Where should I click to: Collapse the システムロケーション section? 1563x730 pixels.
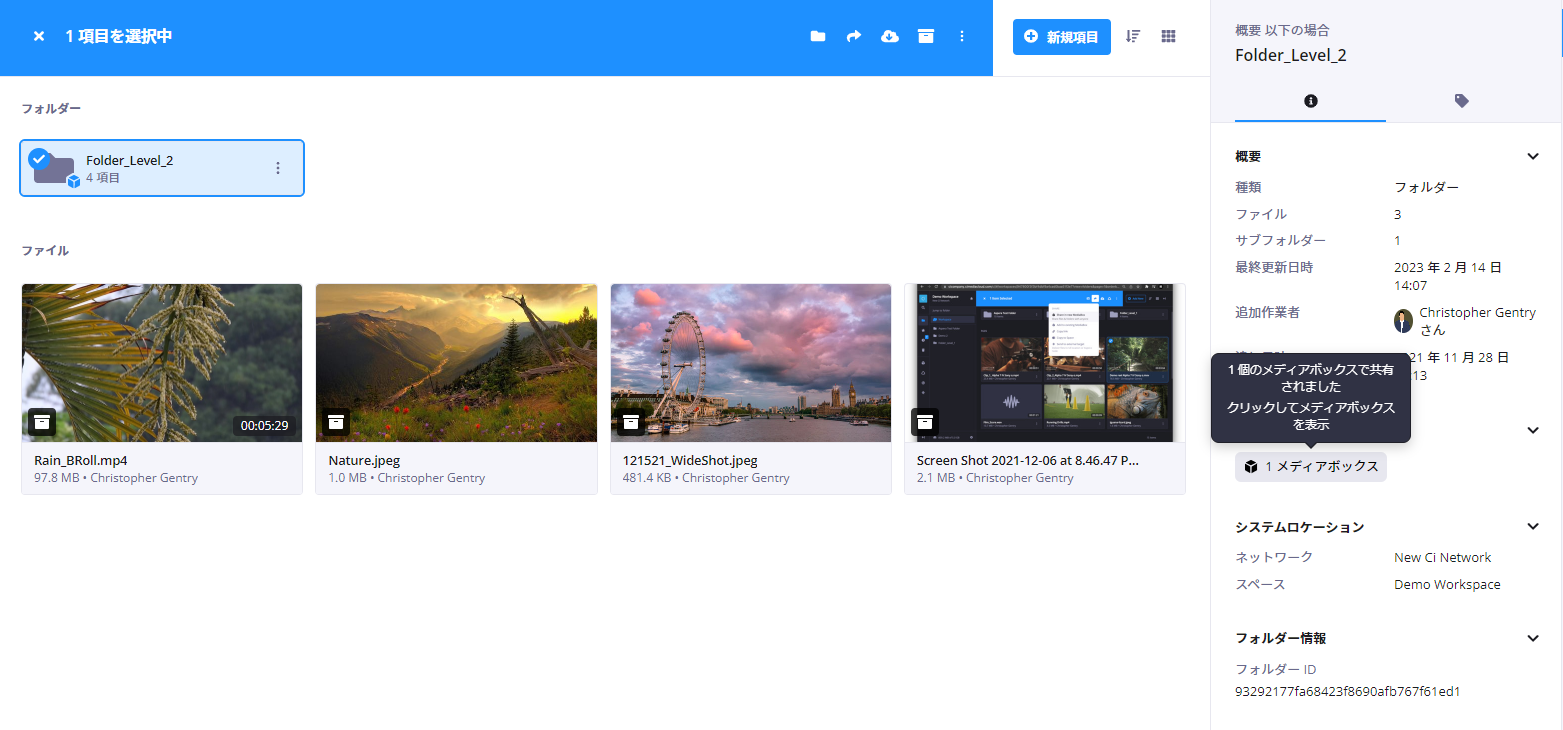1532,527
